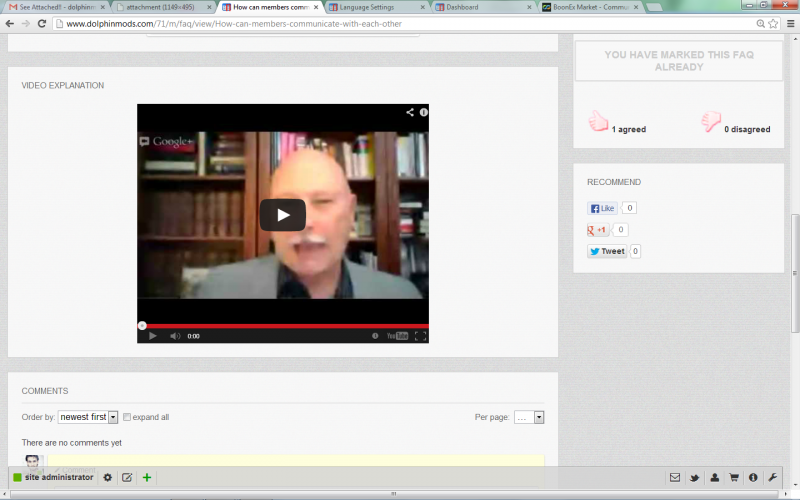Click the watch later clock icon in player

point(375,336)
